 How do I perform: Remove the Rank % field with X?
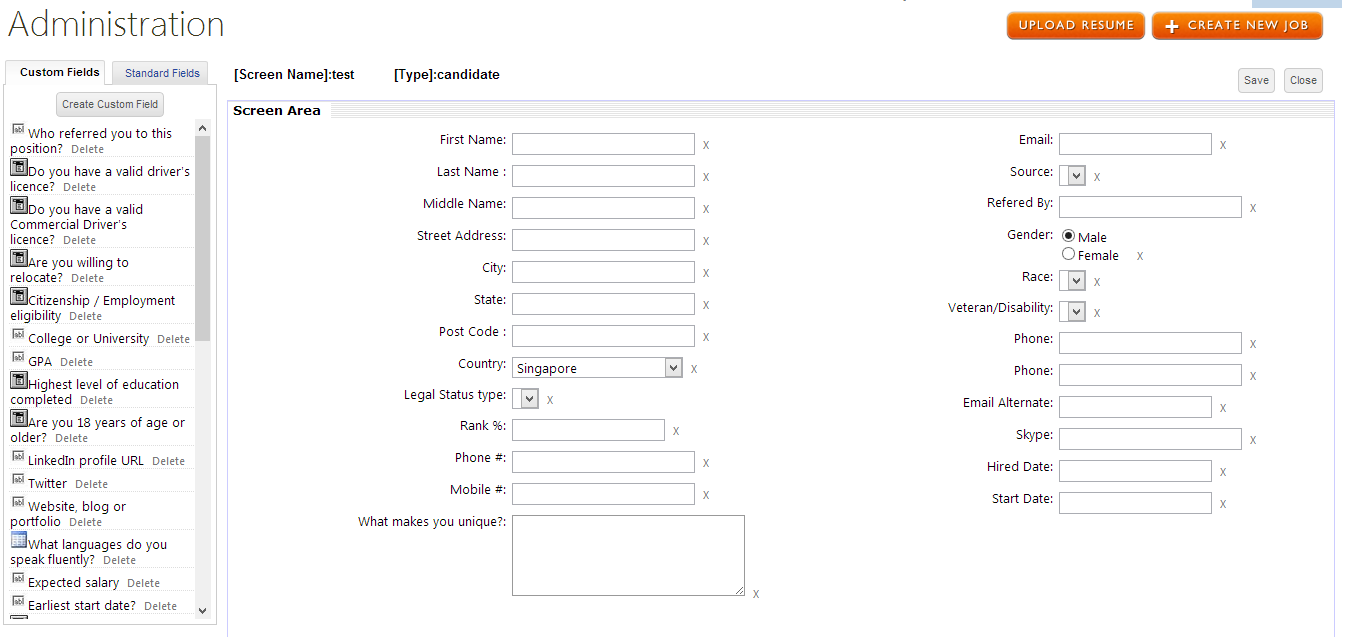pos(676,431)
